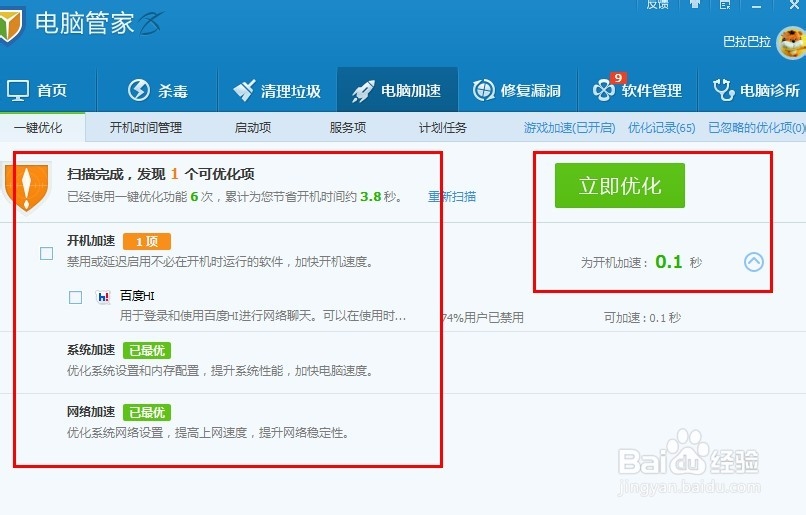Click the 已最优 badge next to 网络加速

(147, 413)
